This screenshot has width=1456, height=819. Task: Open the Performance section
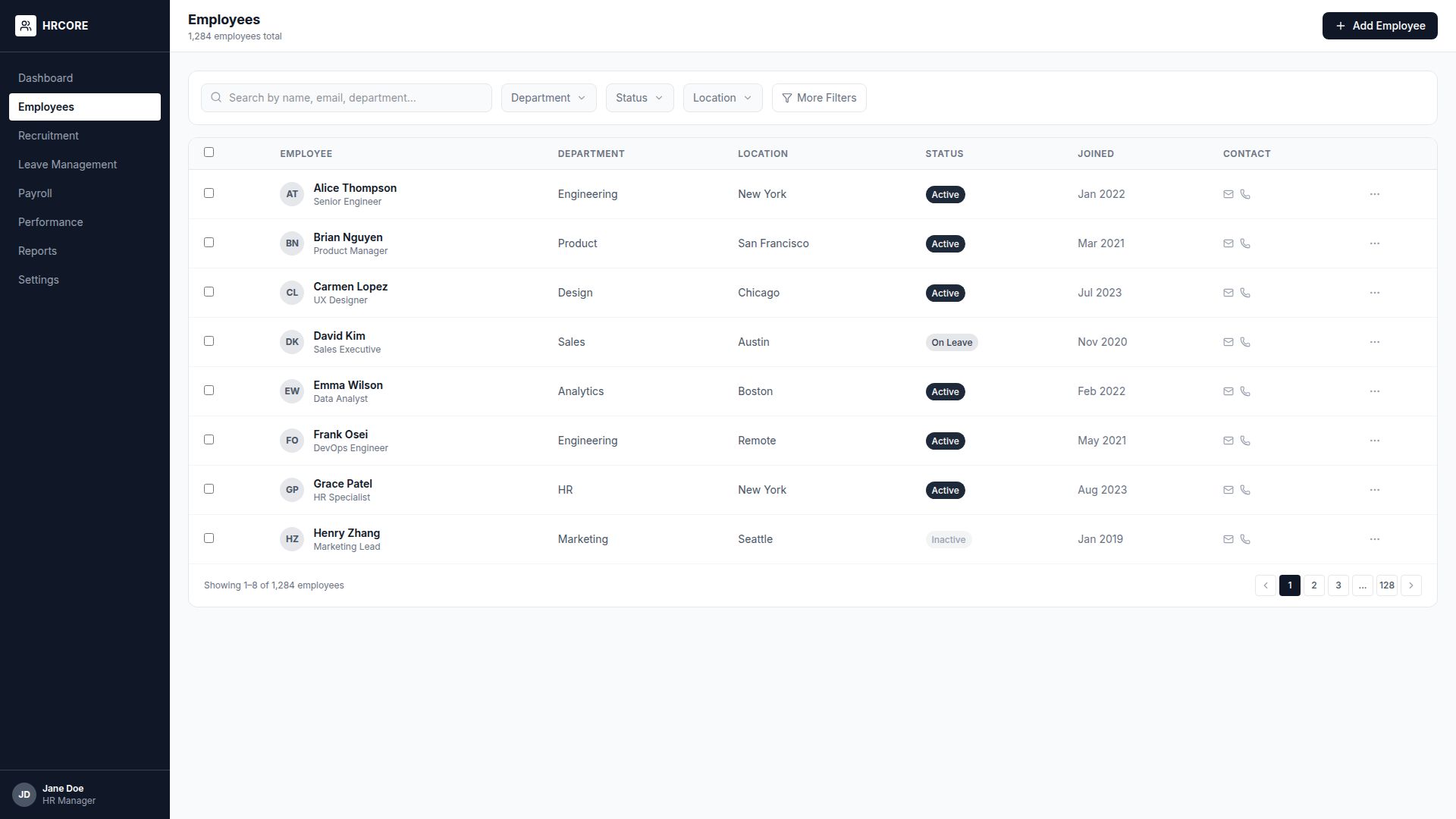click(85, 222)
